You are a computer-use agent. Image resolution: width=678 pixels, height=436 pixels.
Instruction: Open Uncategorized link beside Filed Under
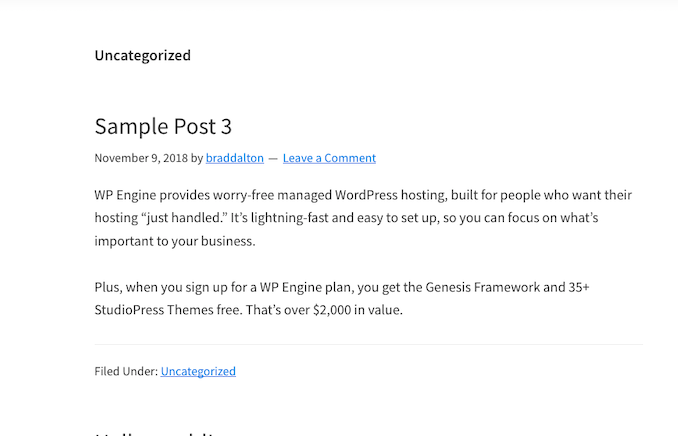click(x=198, y=371)
